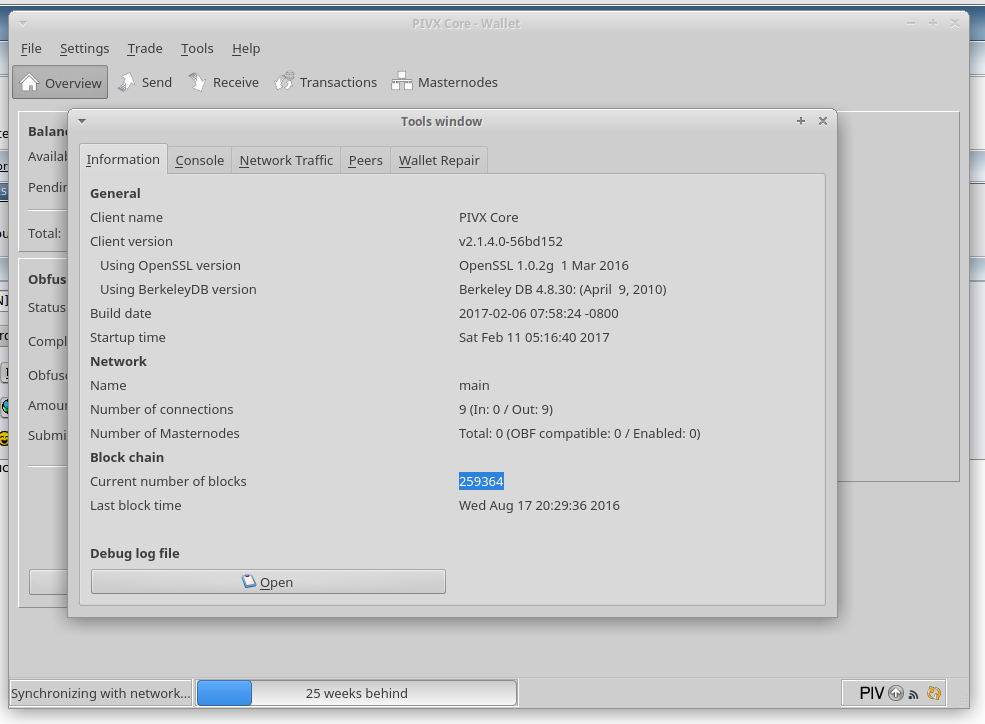Click the notepad icon on the Open button
985x724 pixels.
tap(249, 581)
